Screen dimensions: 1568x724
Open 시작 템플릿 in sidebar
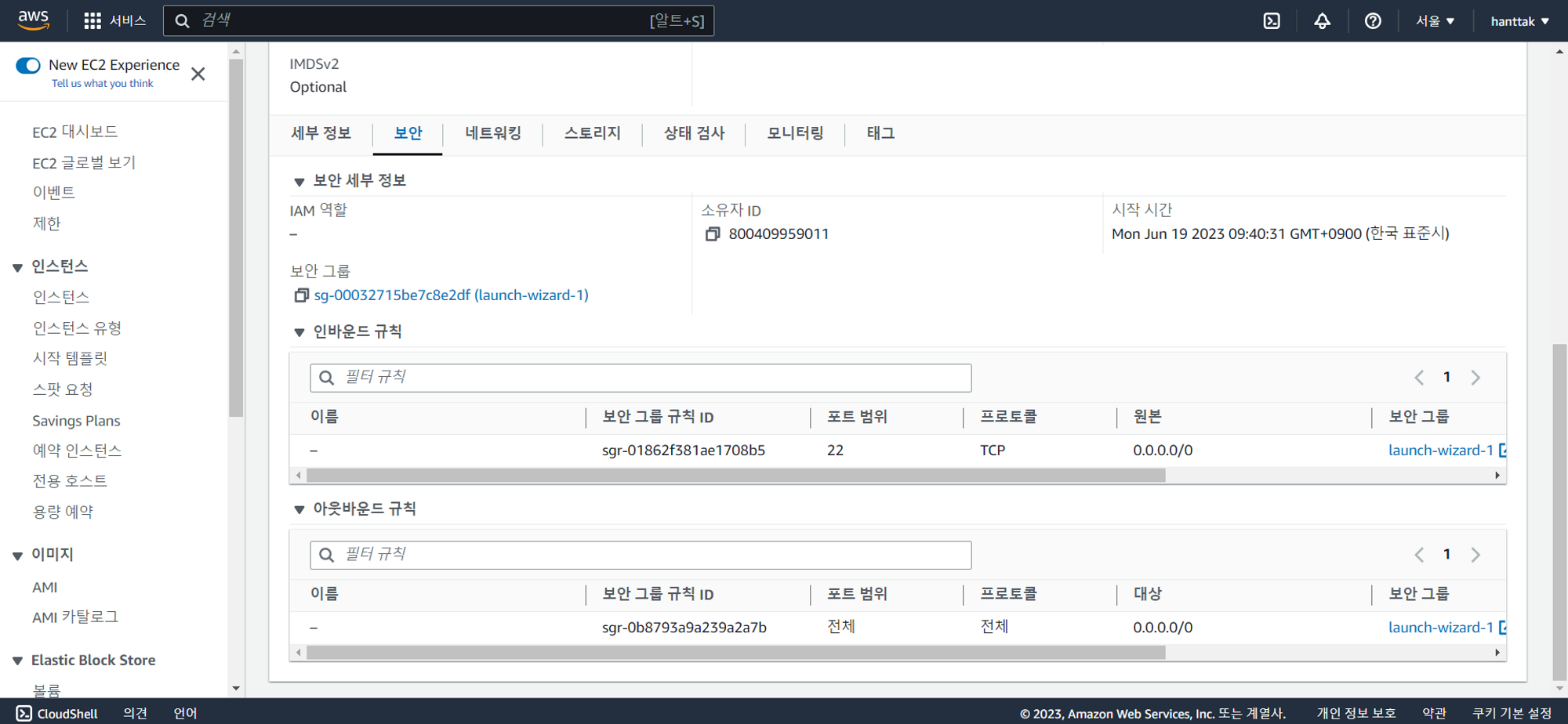70,359
